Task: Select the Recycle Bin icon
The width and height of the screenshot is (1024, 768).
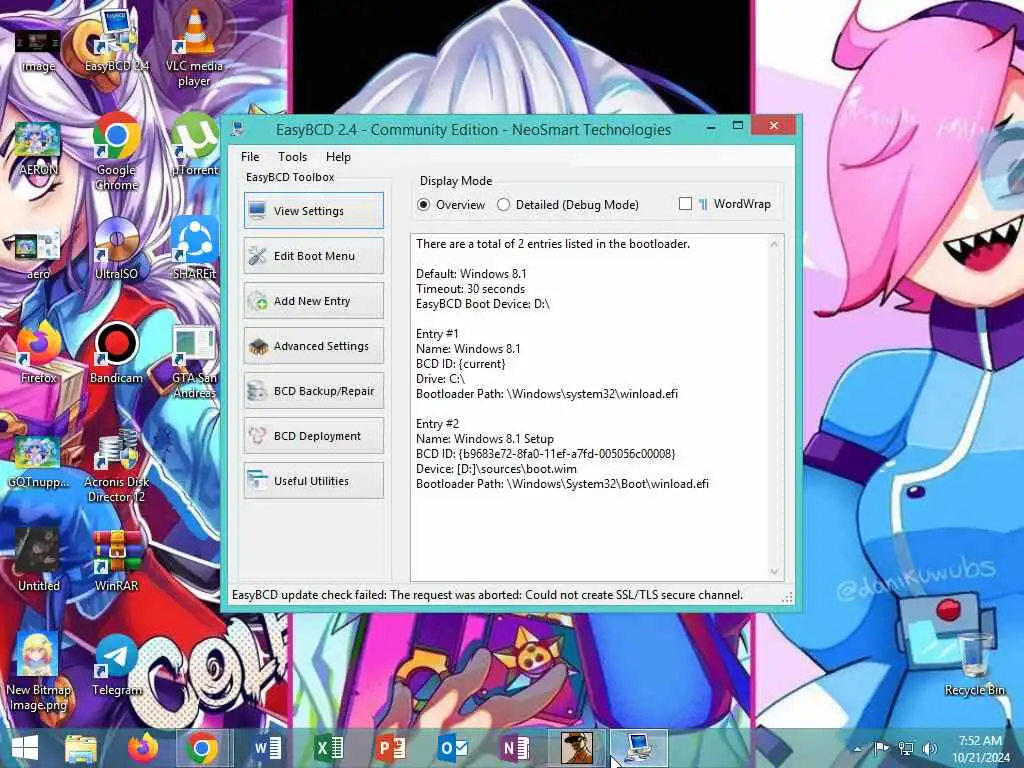Action: click(x=974, y=665)
